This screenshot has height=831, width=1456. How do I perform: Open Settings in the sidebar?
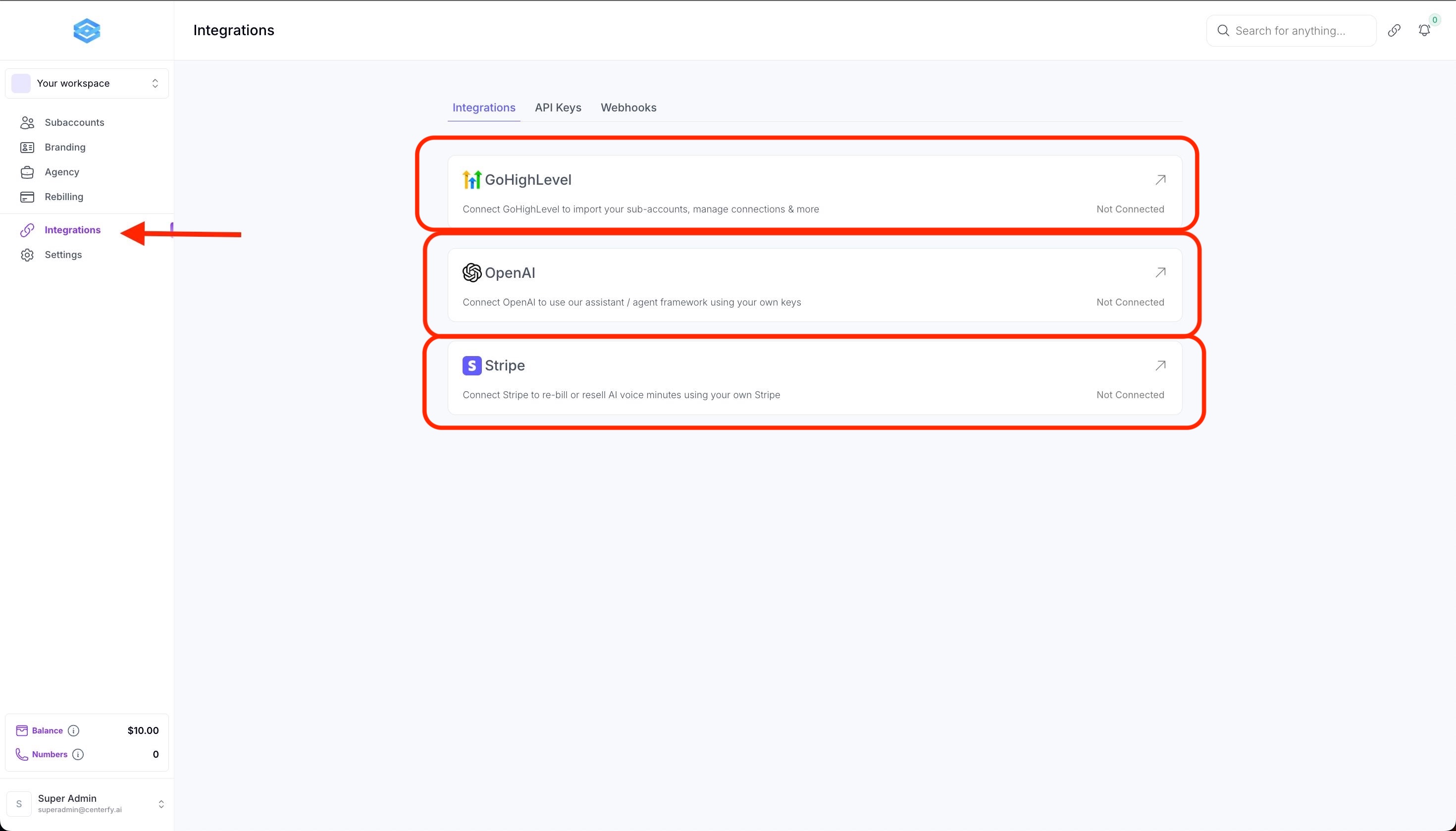coord(63,255)
